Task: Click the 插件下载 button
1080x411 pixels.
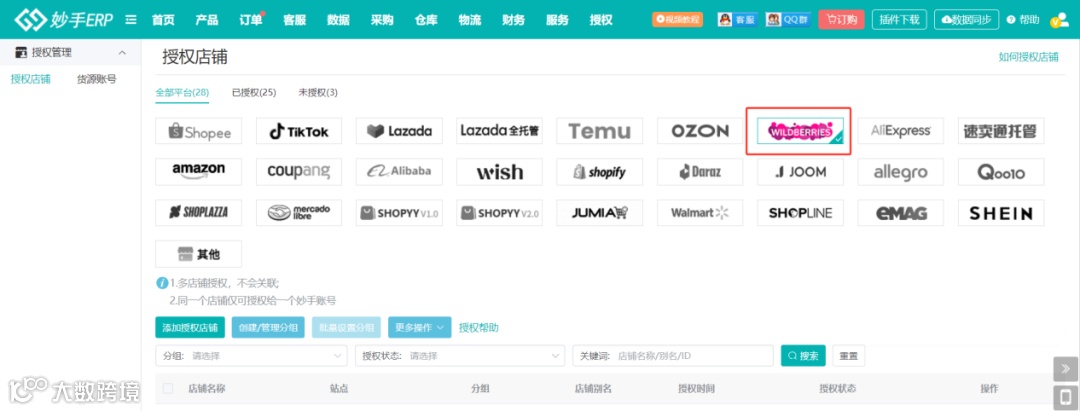Action: pyautogui.click(x=900, y=19)
